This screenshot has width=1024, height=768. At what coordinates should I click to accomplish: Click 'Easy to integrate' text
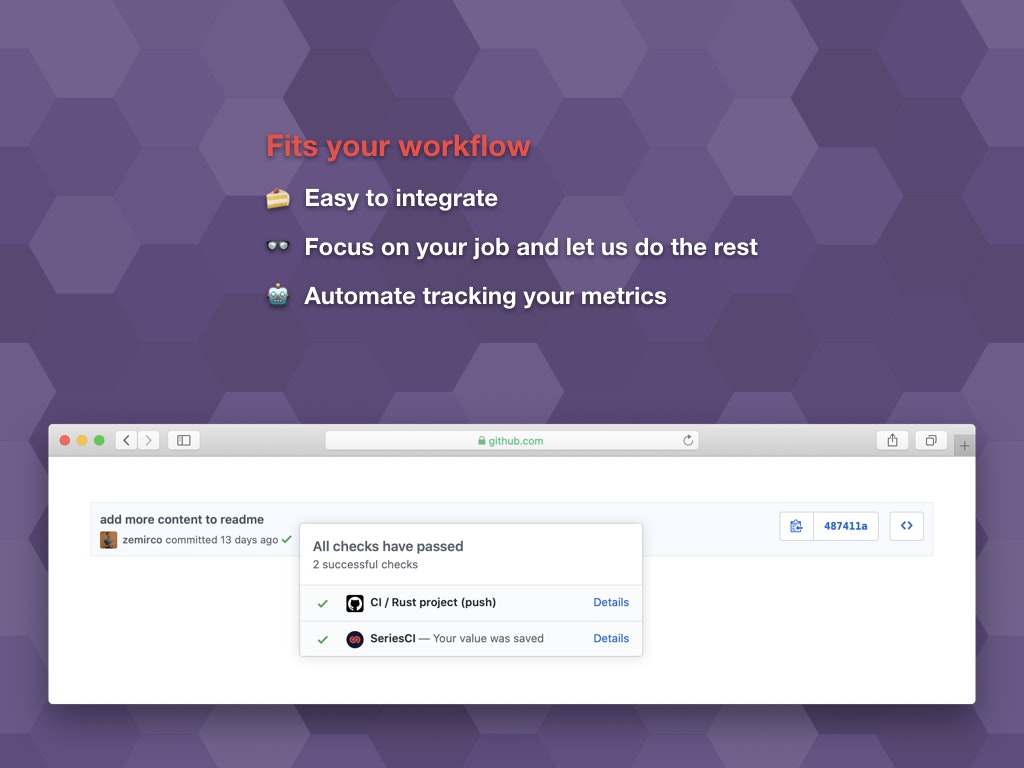[401, 198]
